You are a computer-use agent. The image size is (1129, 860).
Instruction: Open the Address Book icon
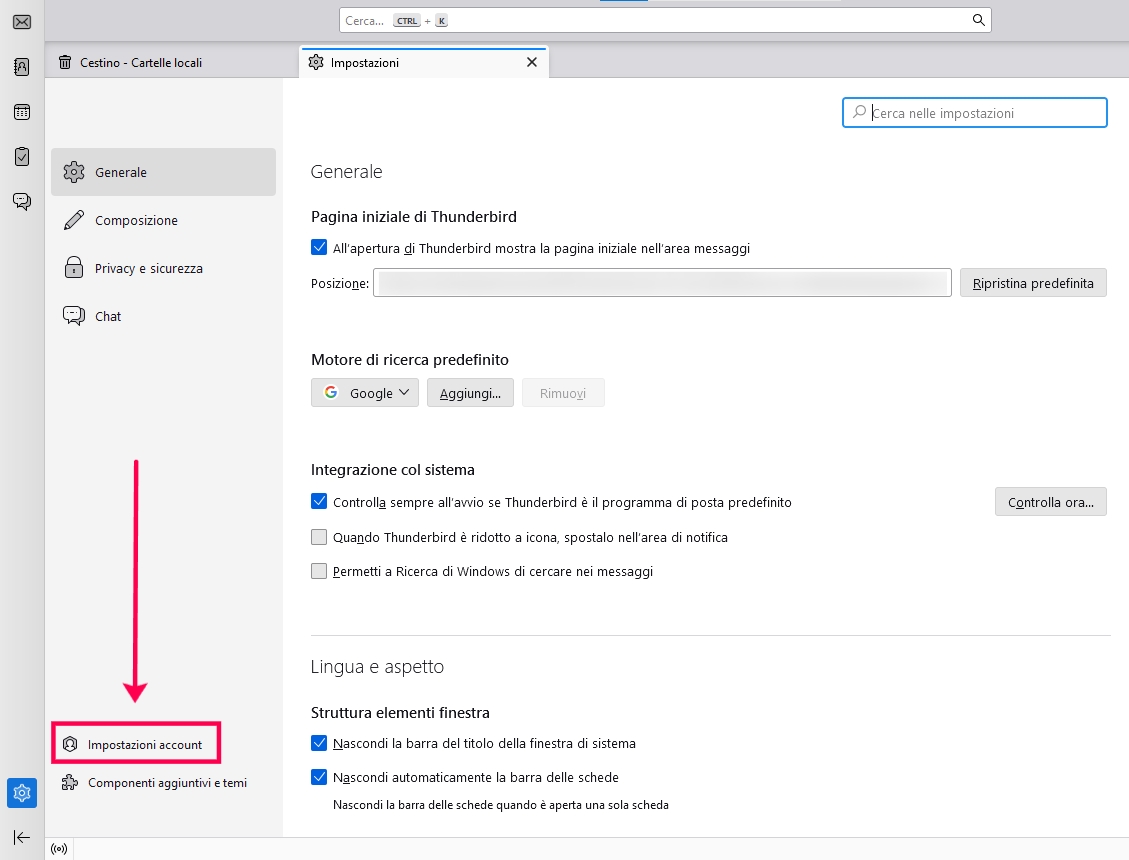point(22,67)
